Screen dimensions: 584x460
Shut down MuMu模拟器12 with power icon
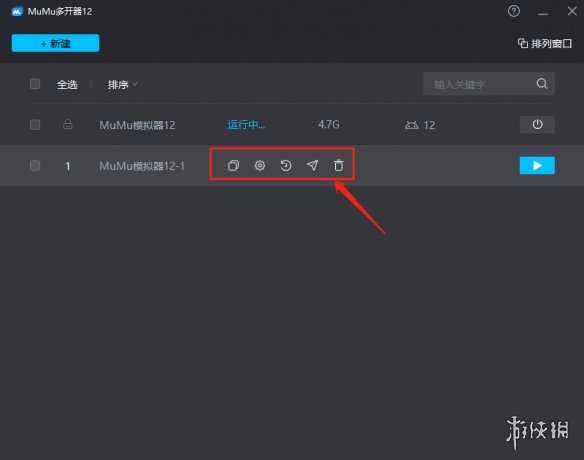(x=537, y=124)
